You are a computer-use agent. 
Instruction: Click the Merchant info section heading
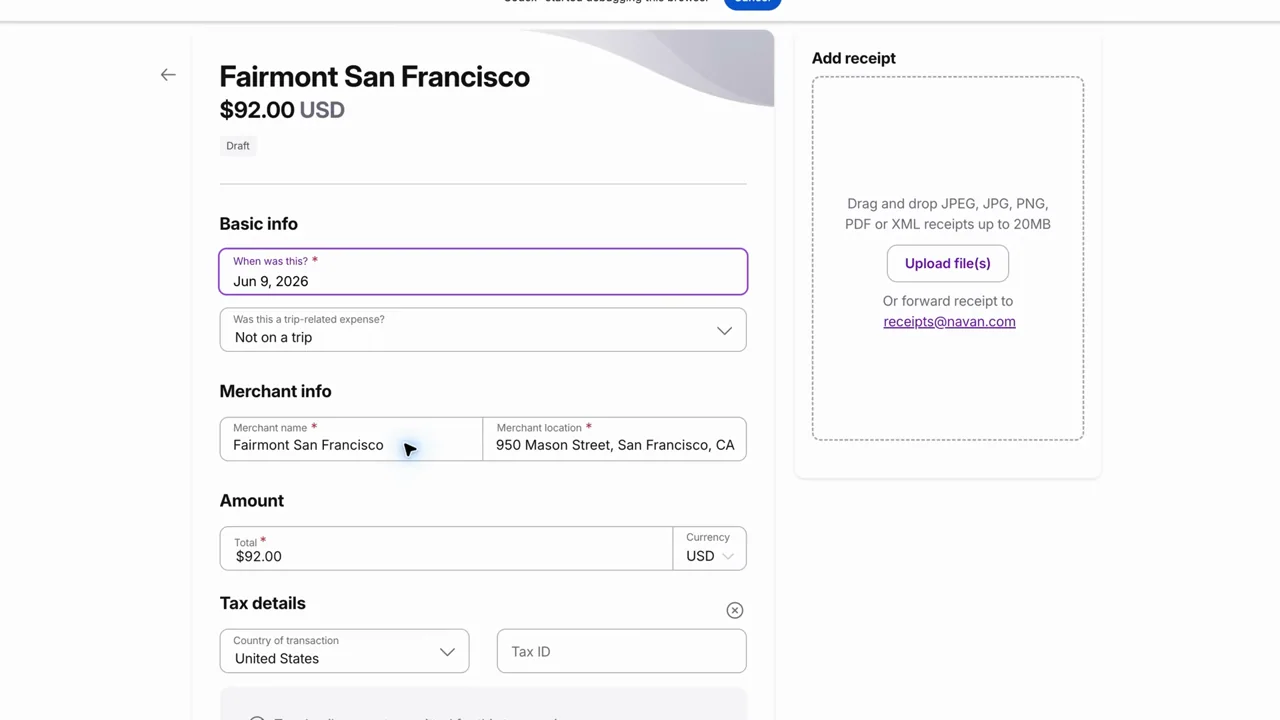pyautogui.click(x=275, y=391)
